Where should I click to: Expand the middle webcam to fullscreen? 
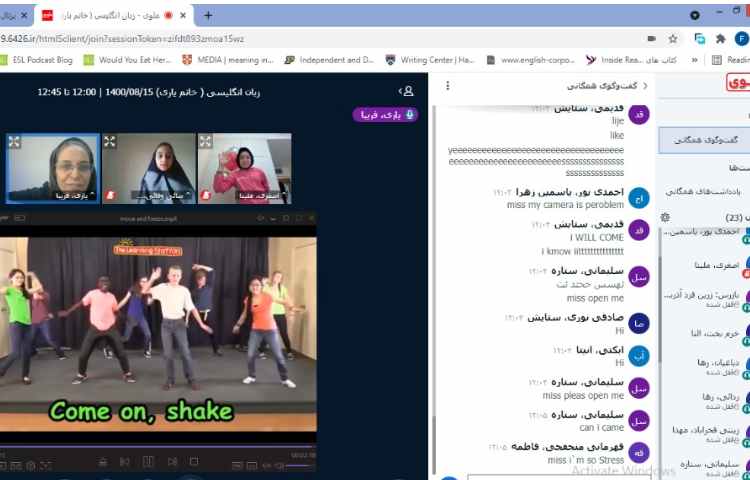tap(110, 142)
